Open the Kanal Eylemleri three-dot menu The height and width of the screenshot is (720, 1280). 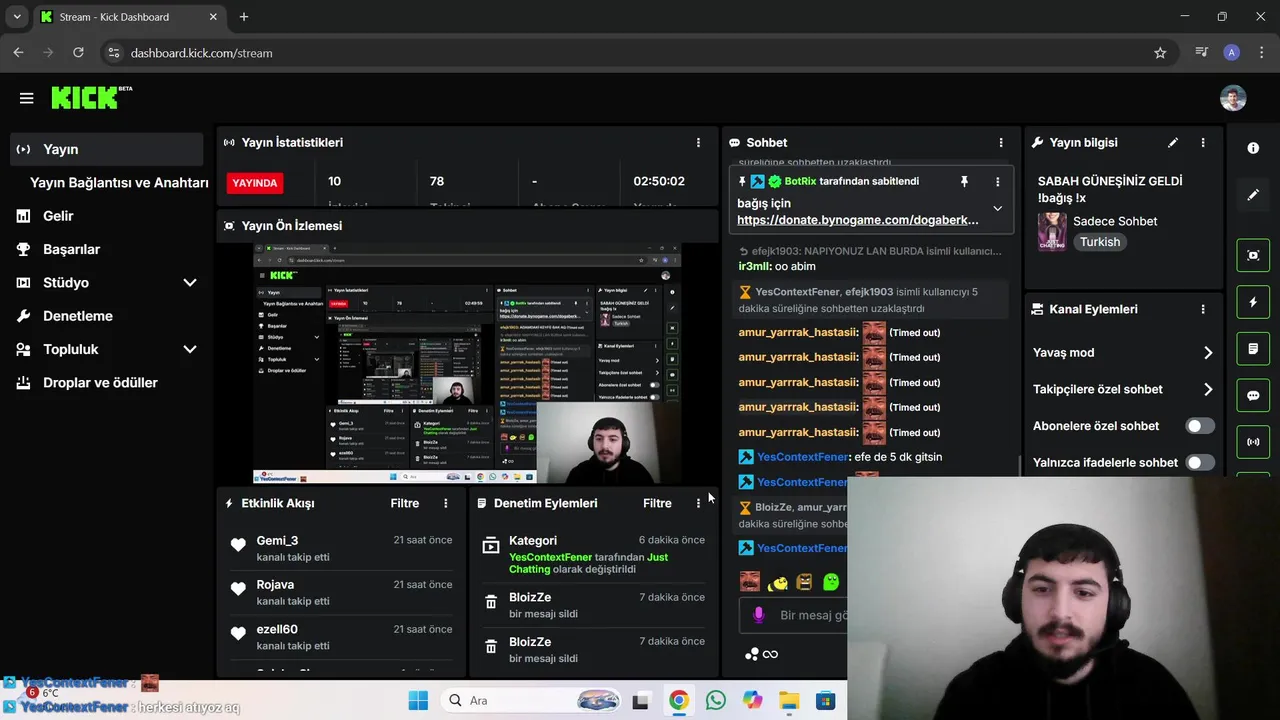point(1203,310)
